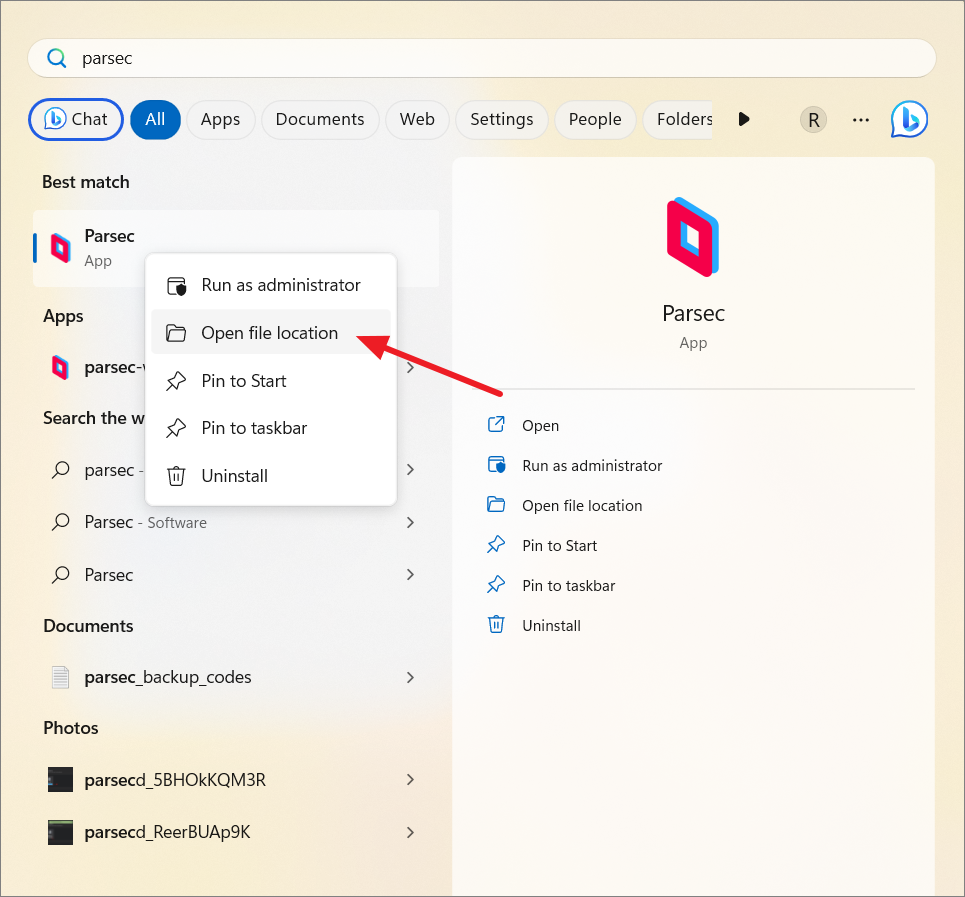Click the folder icon for Open file location in details pane
965x897 pixels.
(x=496, y=504)
